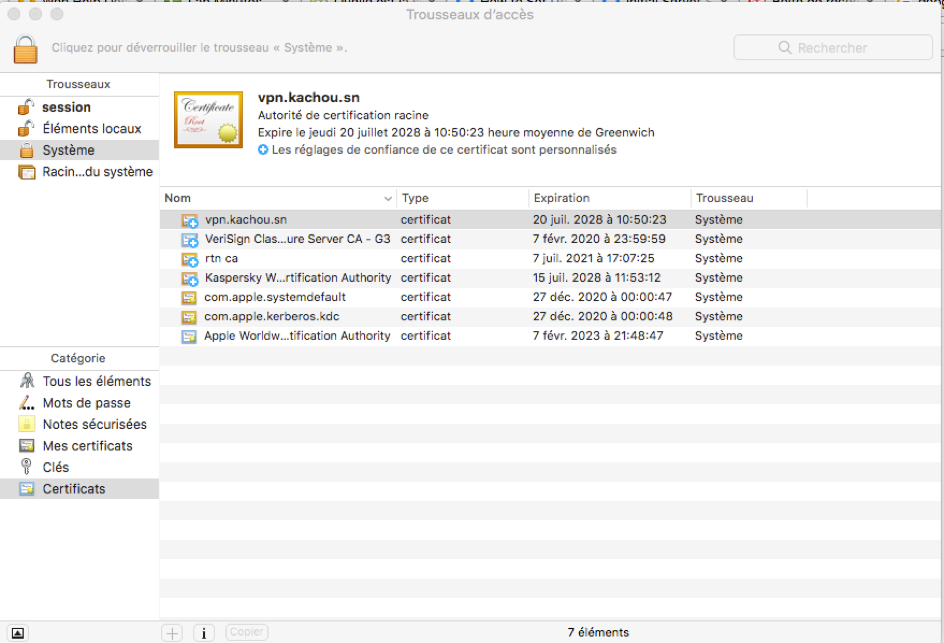The height and width of the screenshot is (643, 944).
Task: Click the "Expire le jeudi 20 juillet 2028" line
Action: [456, 132]
